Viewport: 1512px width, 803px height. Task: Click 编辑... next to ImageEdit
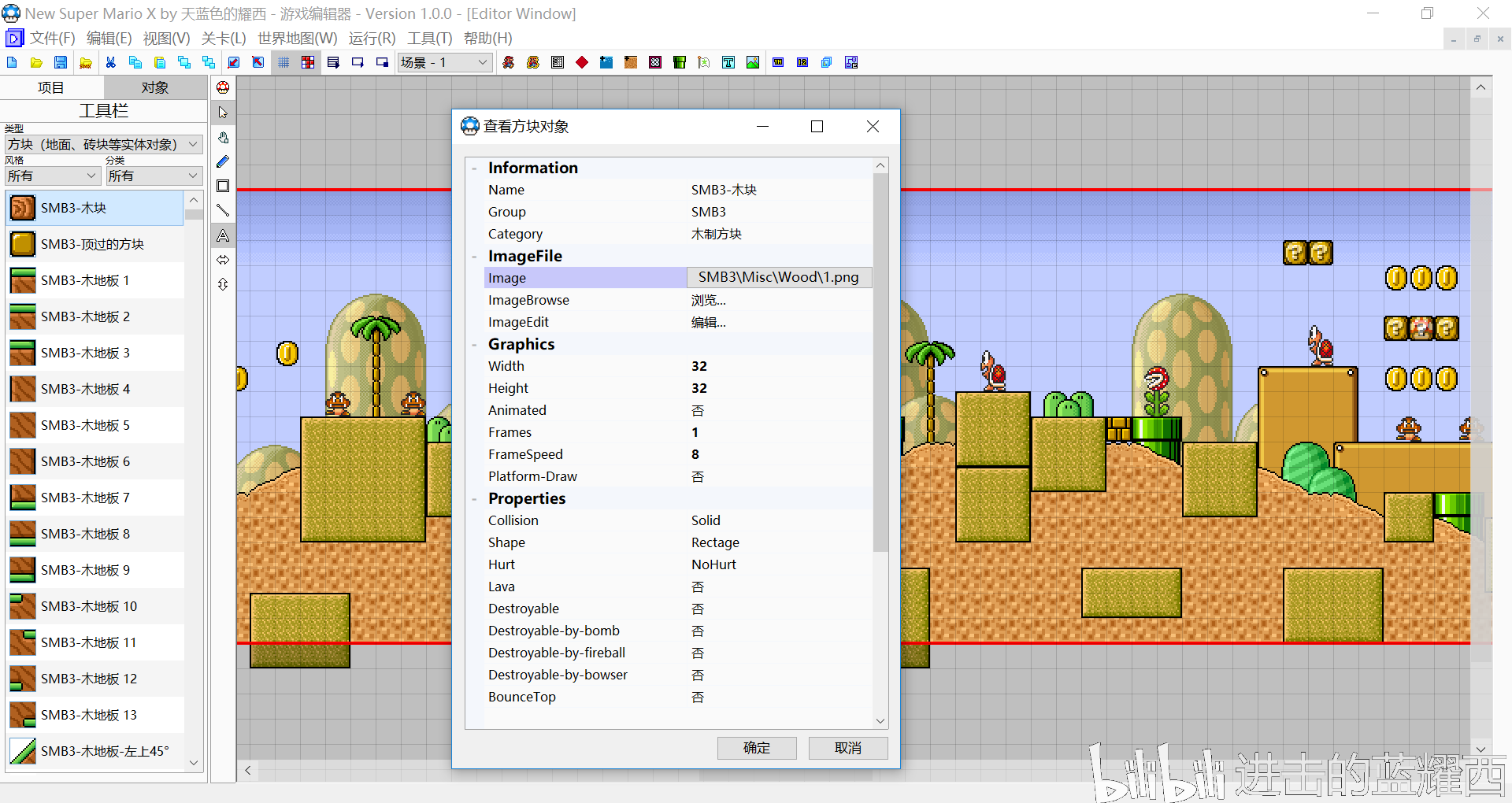[x=708, y=322]
